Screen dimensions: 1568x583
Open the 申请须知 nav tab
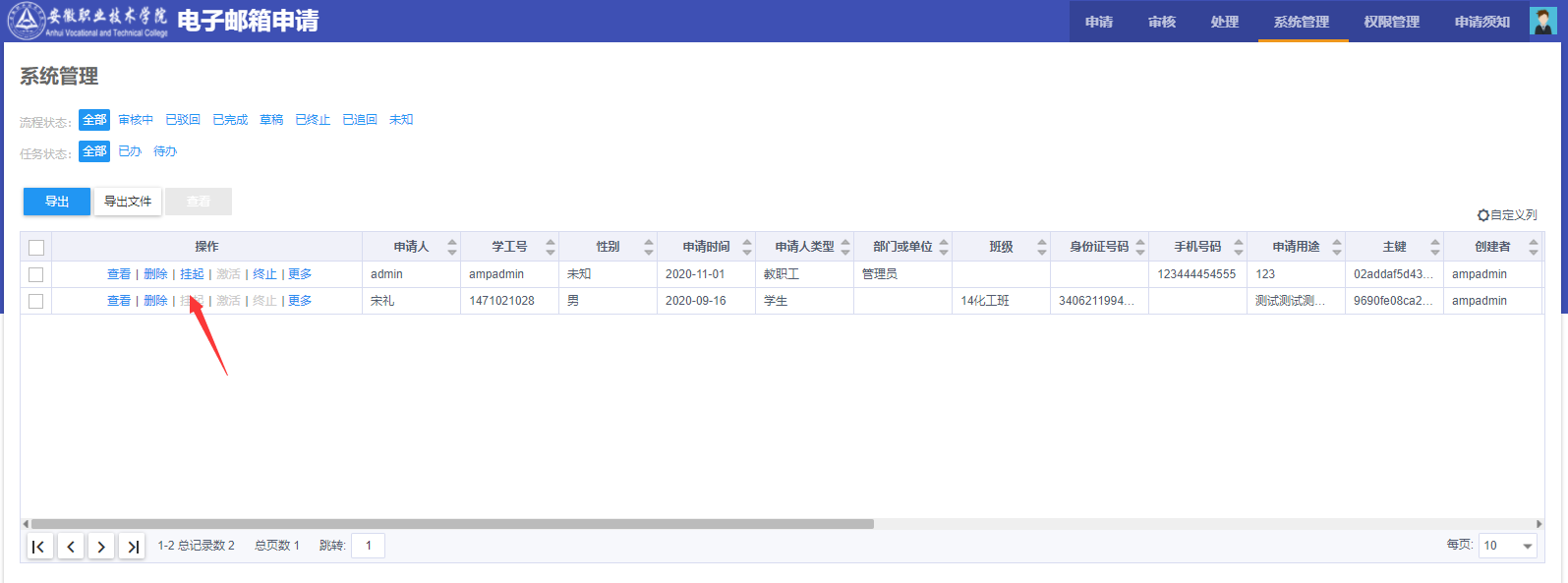1482,22
